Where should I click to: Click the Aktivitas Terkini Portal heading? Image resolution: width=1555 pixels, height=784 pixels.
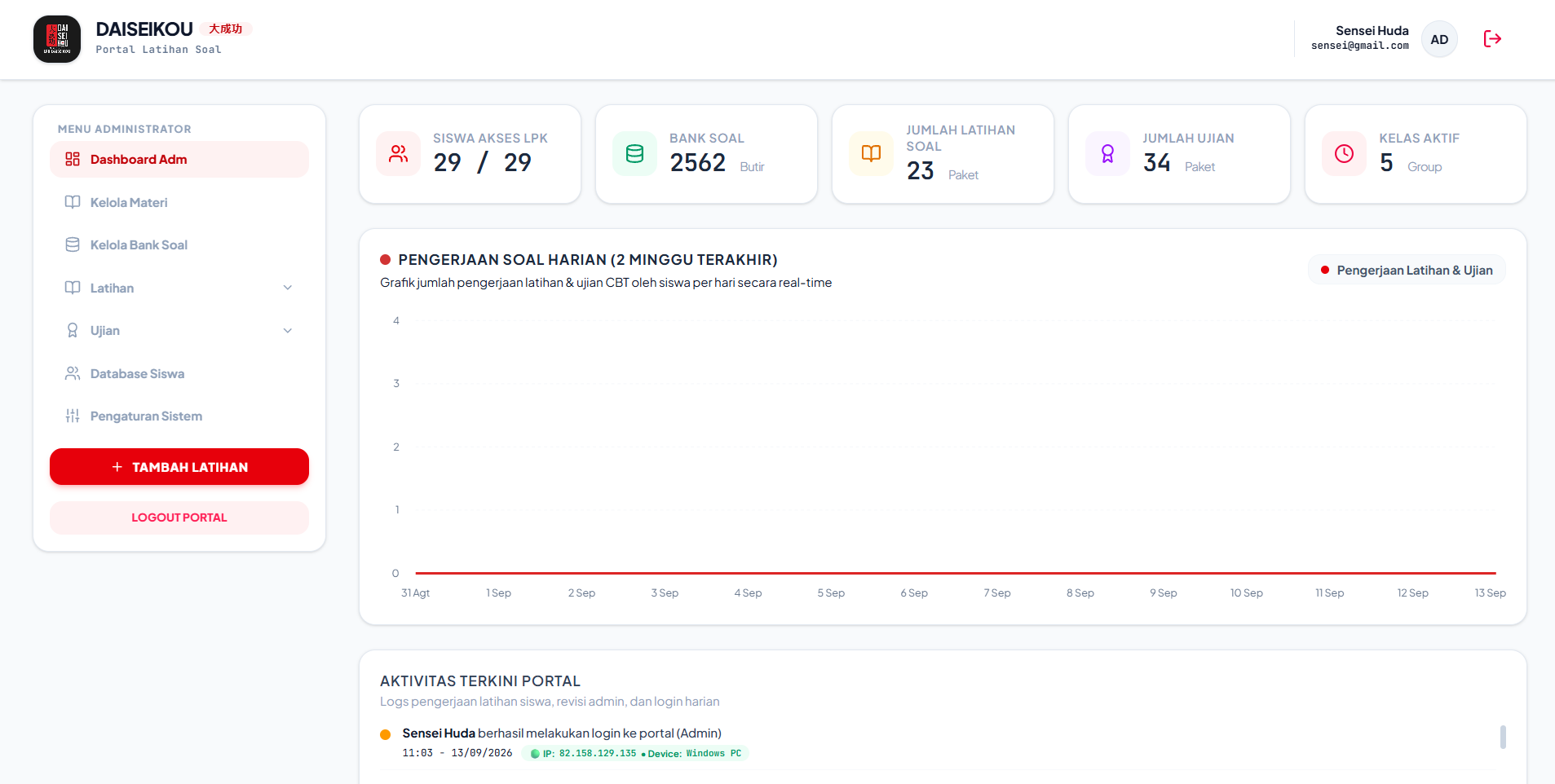pos(480,681)
